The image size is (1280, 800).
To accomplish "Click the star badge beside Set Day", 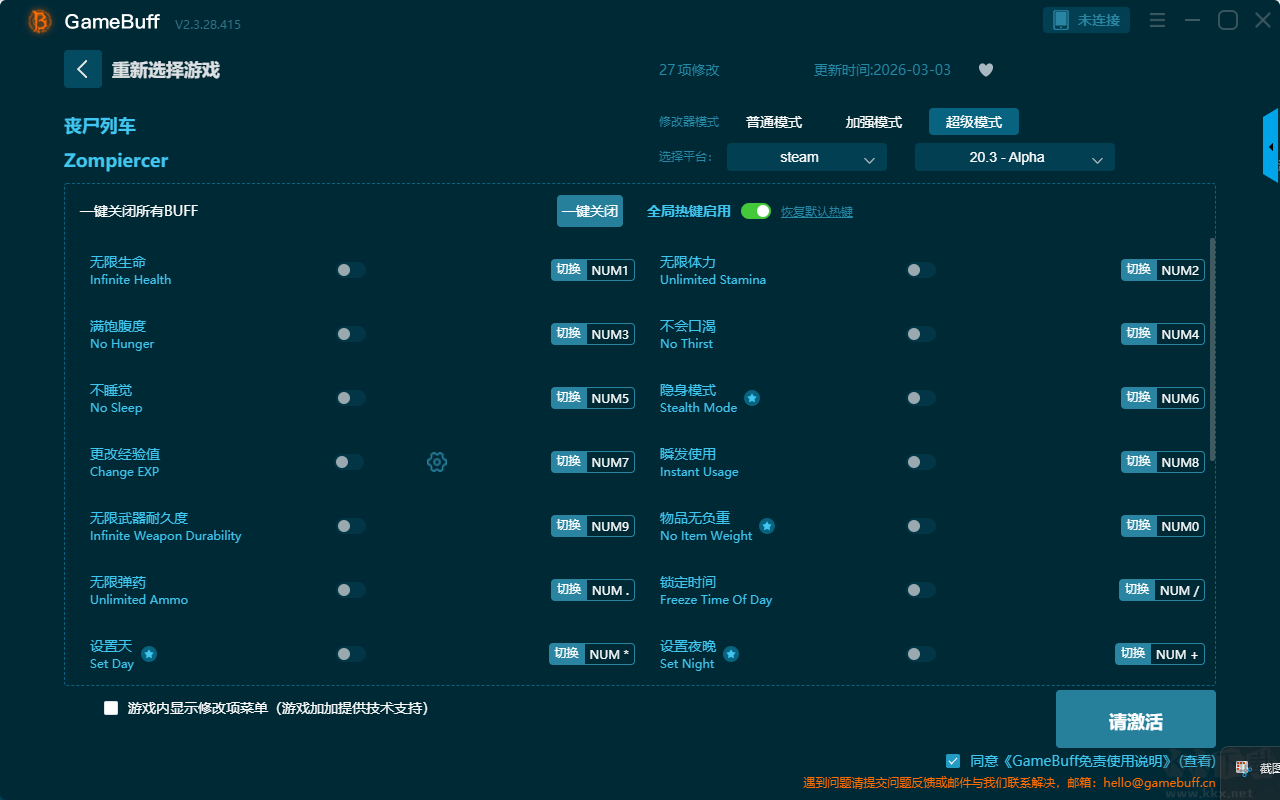I will click(x=149, y=654).
